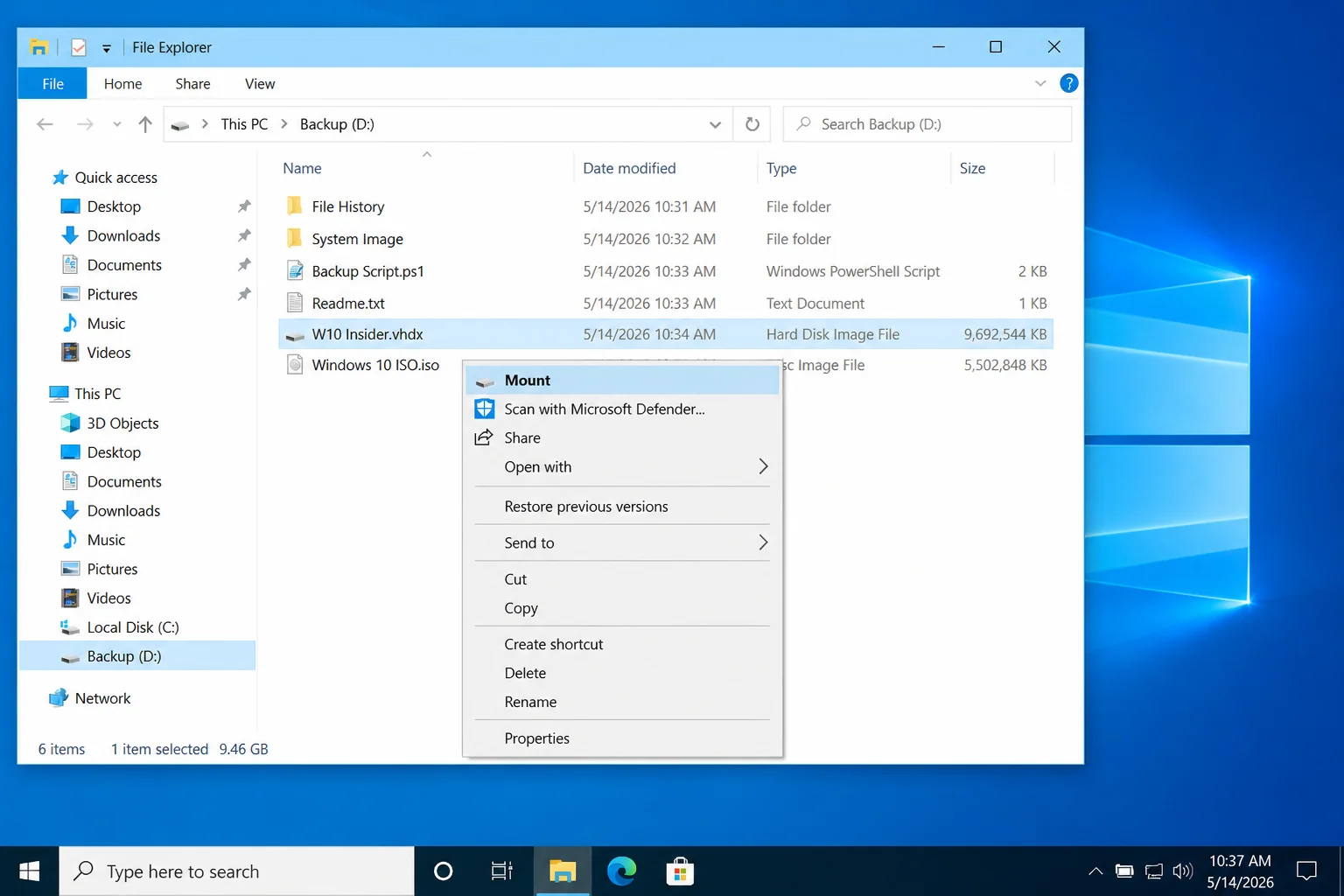Choose Rename in the context menu
Image resolution: width=1344 pixels, height=896 pixels.
(x=622, y=702)
